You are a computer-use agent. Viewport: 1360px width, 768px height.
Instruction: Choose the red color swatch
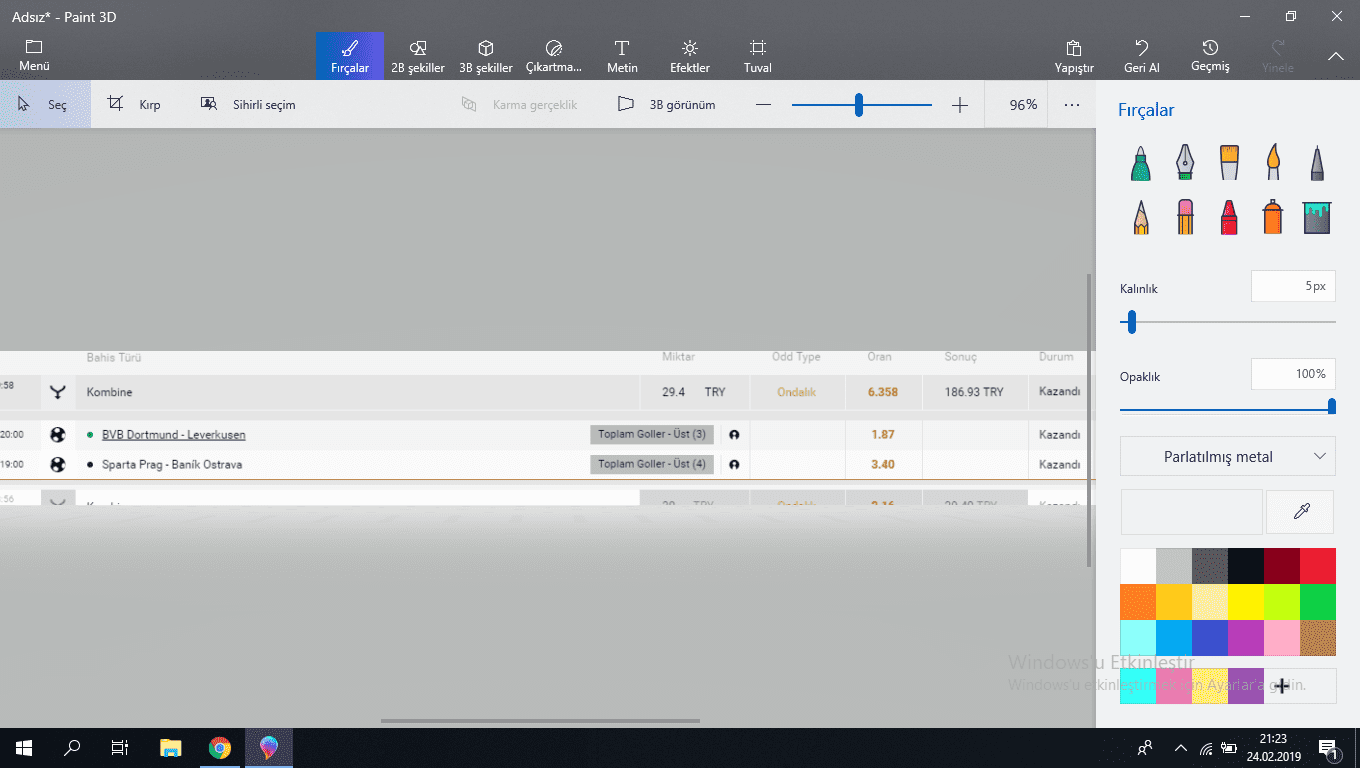tap(1318, 566)
